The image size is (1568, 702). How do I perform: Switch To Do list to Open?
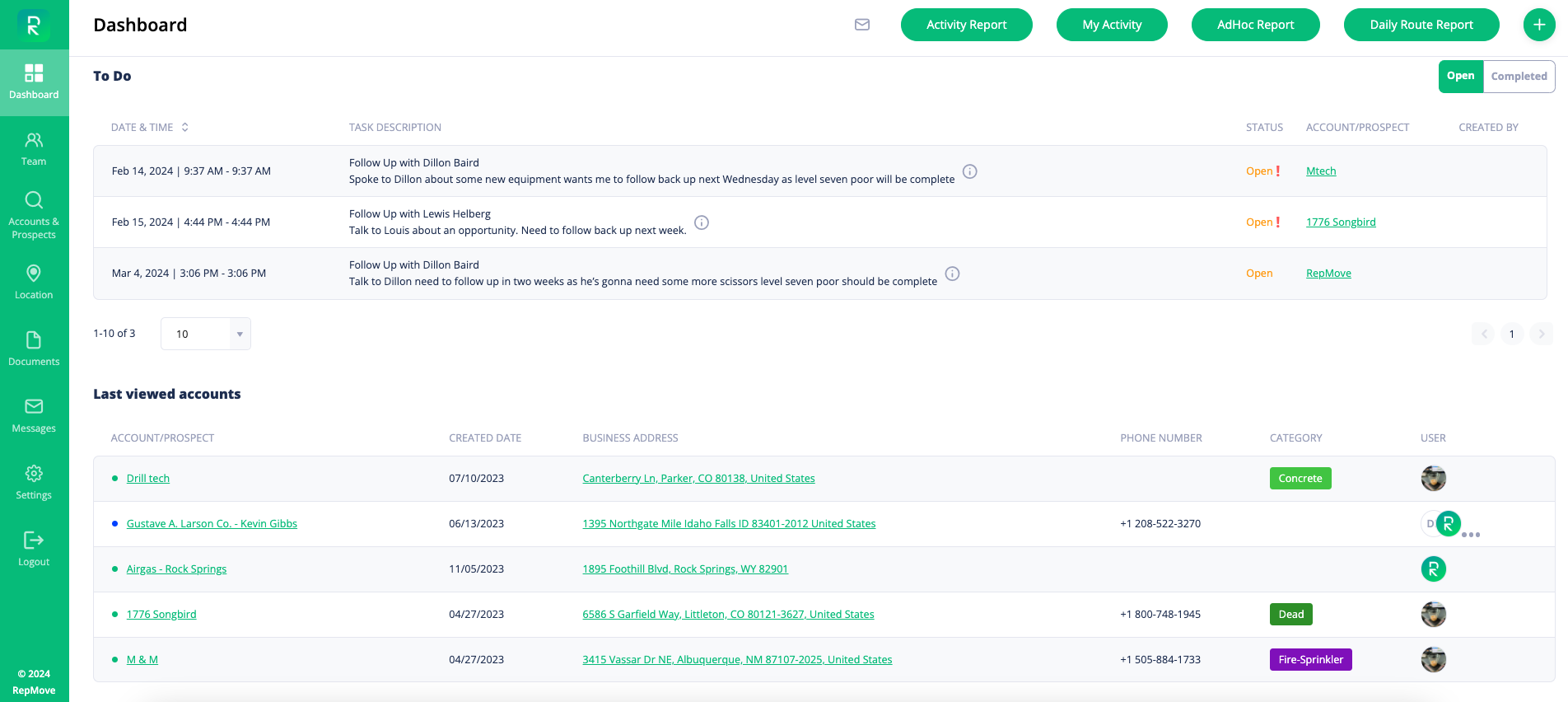pos(1461,76)
